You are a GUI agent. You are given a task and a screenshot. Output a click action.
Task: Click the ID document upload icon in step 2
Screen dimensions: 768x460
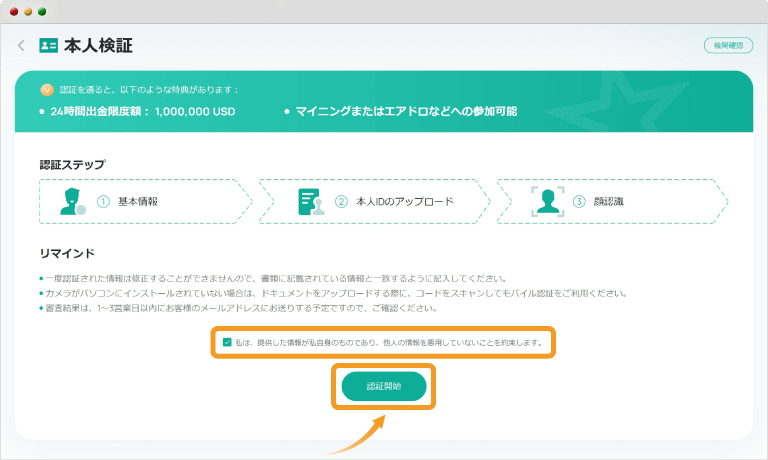pyautogui.click(x=312, y=201)
